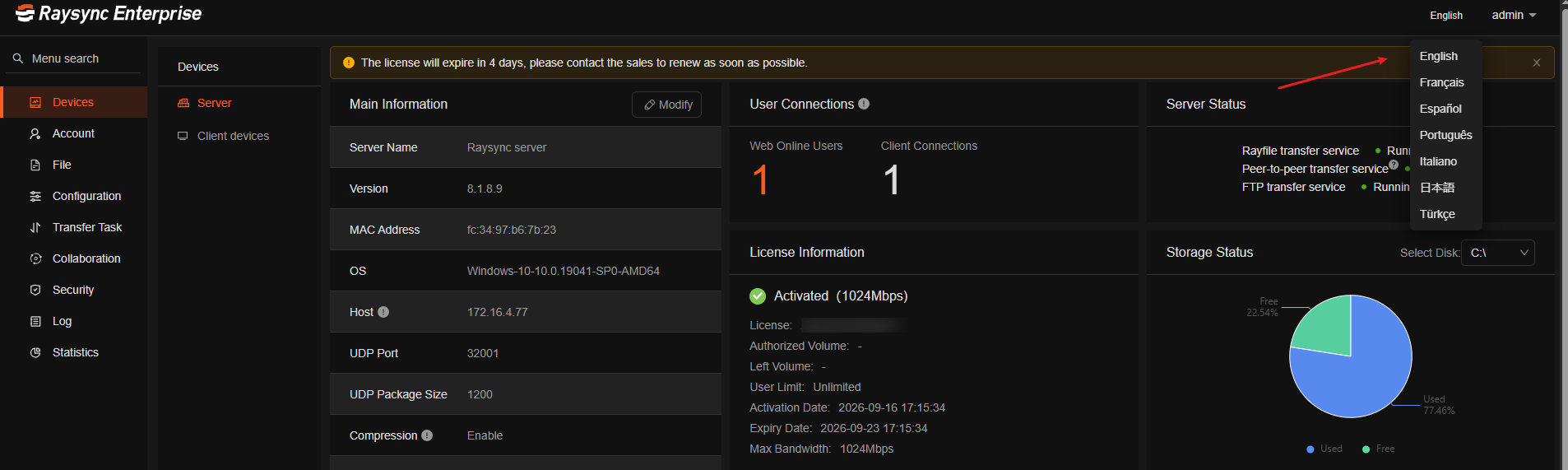This screenshot has width=1568, height=470.
Task: Click the Log list icon
Action: tap(35, 321)
